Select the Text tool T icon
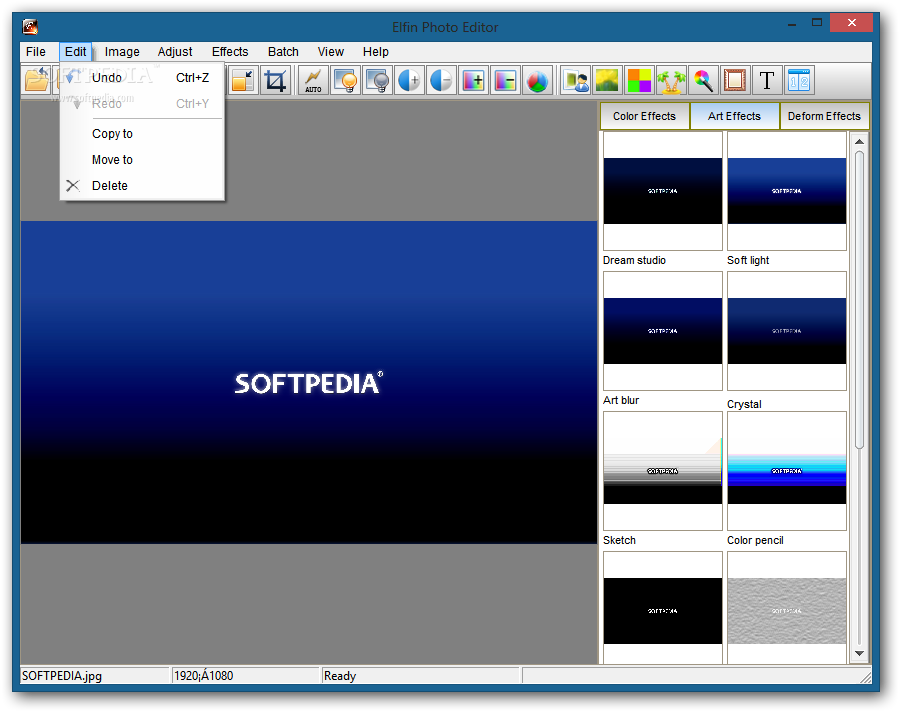 point(767,80)
